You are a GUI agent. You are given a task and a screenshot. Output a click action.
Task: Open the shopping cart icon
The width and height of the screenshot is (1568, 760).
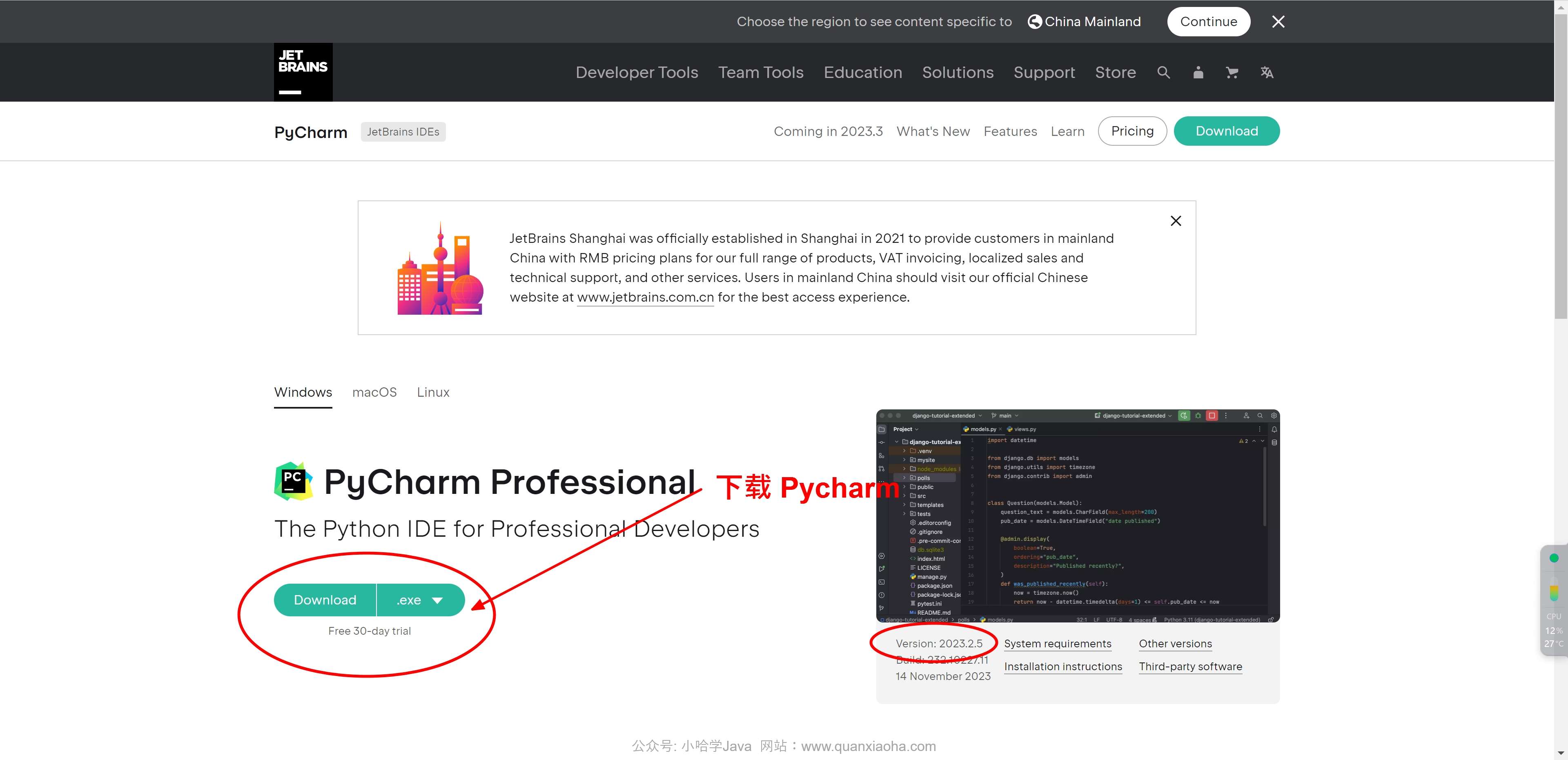tap(1232, 72)
